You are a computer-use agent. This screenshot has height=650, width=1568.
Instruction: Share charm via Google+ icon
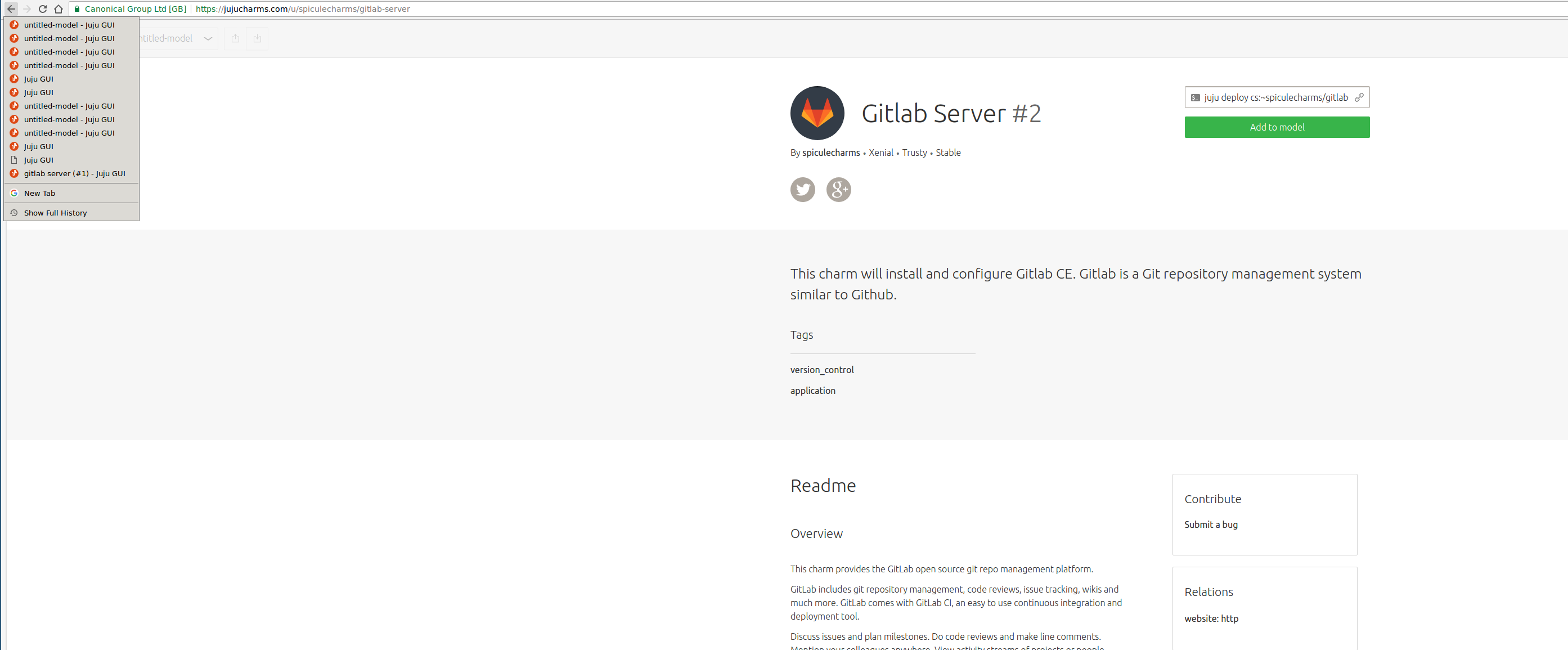pyautogui.click(x=838, y=189)
